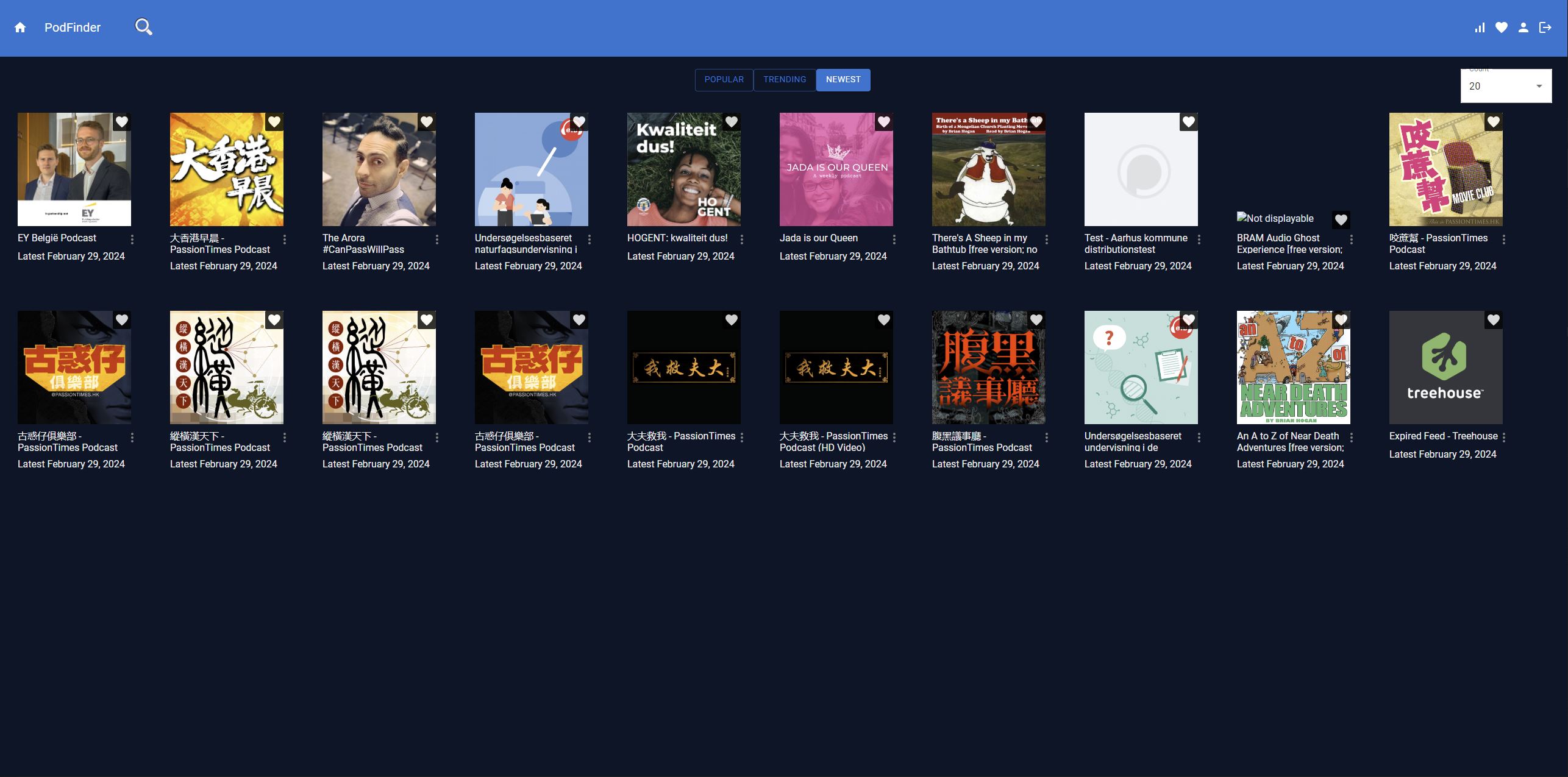Open search with magnifier icon
1568x777 pixels.
tap(143, 27)
